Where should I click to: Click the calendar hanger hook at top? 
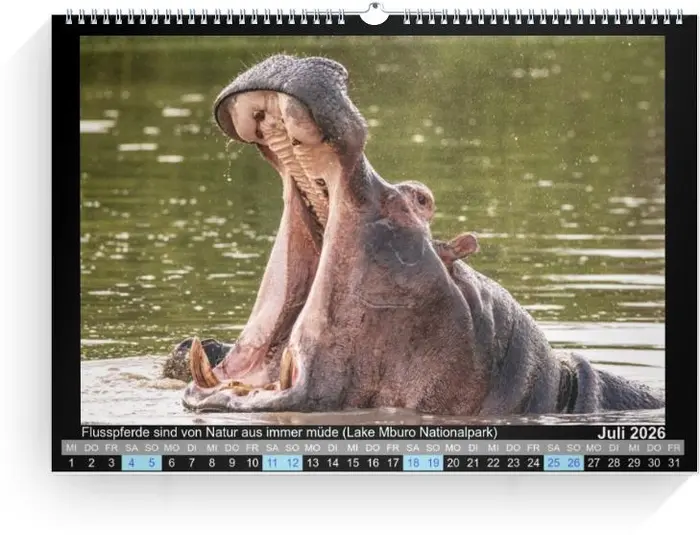coord(373,14)
